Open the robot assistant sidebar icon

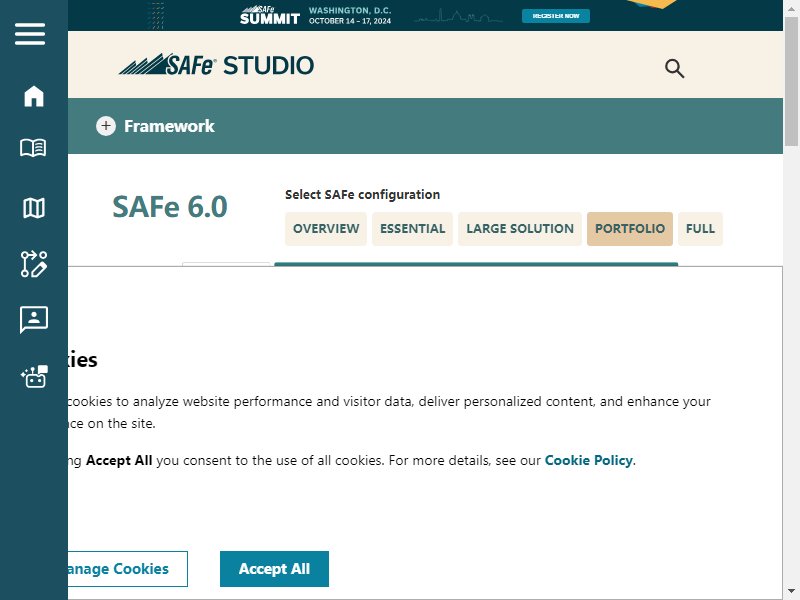click(x=34, y=377)
